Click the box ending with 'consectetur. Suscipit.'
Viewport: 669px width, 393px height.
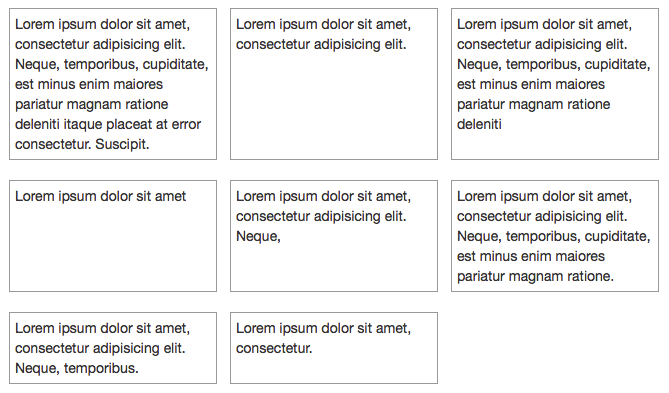(113, 84)
